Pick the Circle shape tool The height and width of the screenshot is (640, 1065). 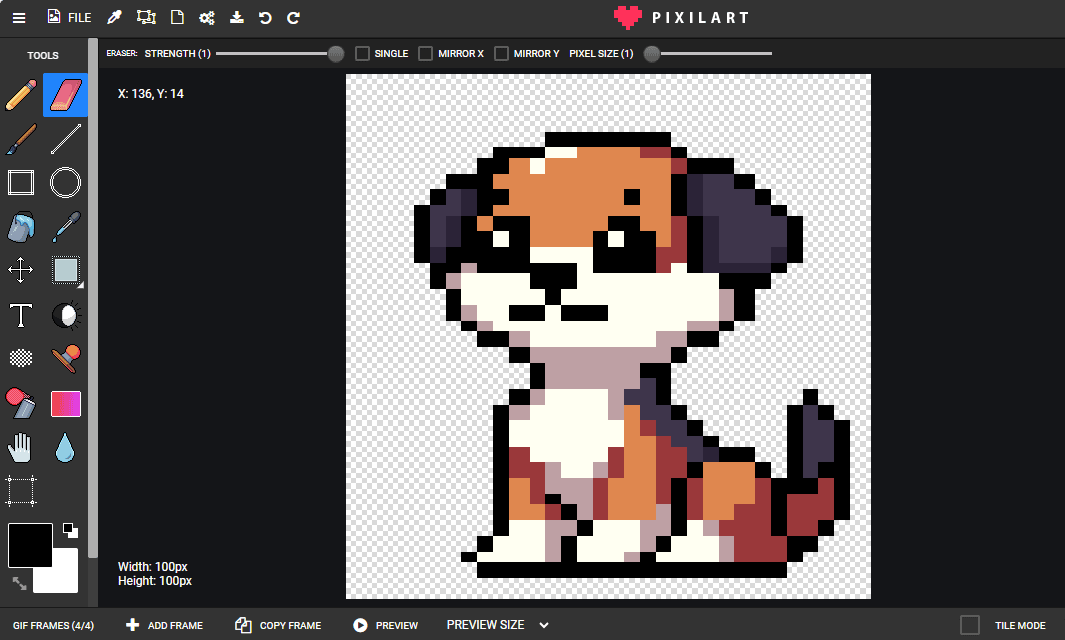[x=66, y=183]
